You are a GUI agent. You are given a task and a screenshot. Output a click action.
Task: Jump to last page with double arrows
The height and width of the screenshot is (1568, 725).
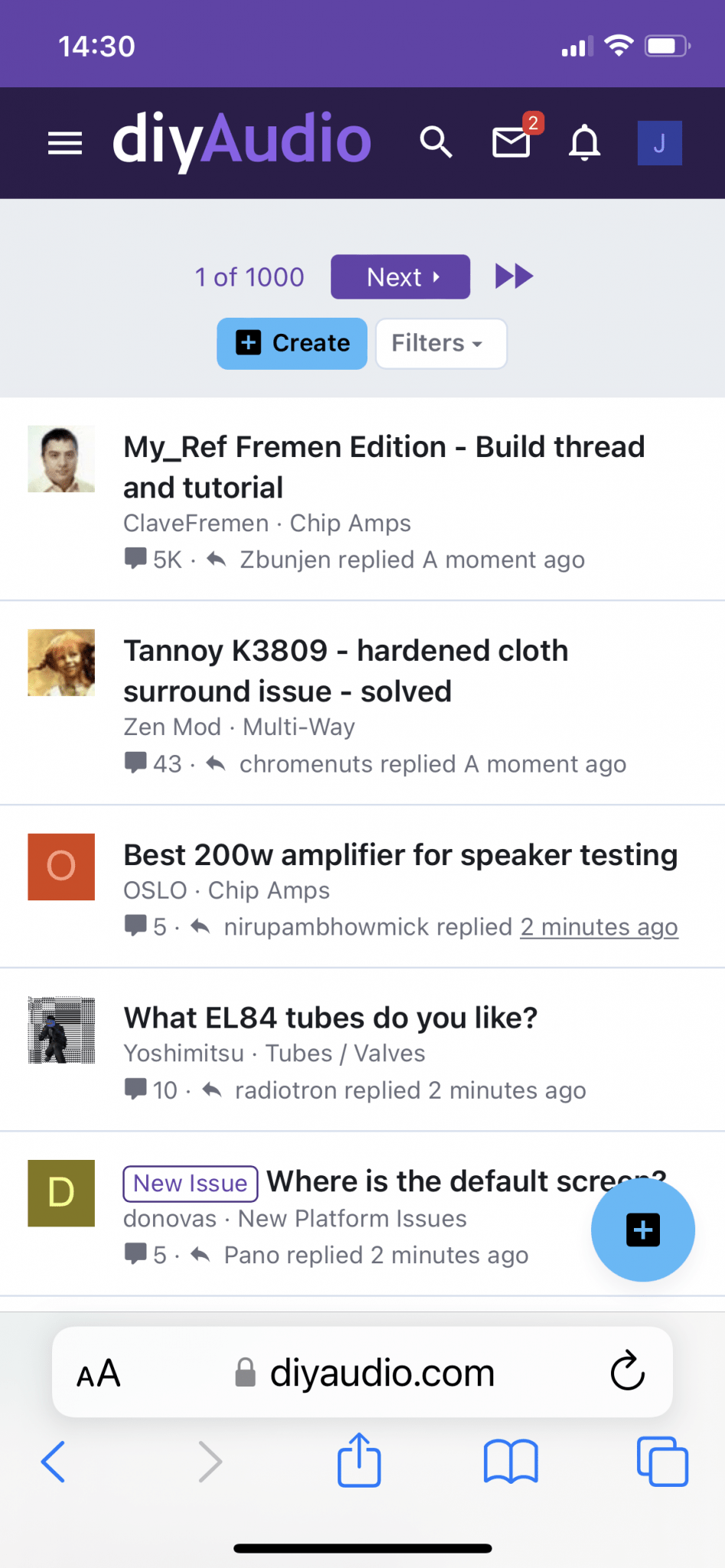(514, 276)
